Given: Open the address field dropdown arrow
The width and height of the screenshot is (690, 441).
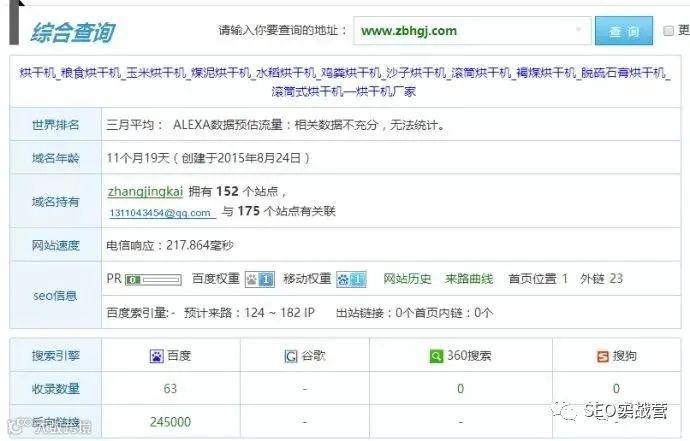Looking at the screenshot, I should [x=578, y=29].
